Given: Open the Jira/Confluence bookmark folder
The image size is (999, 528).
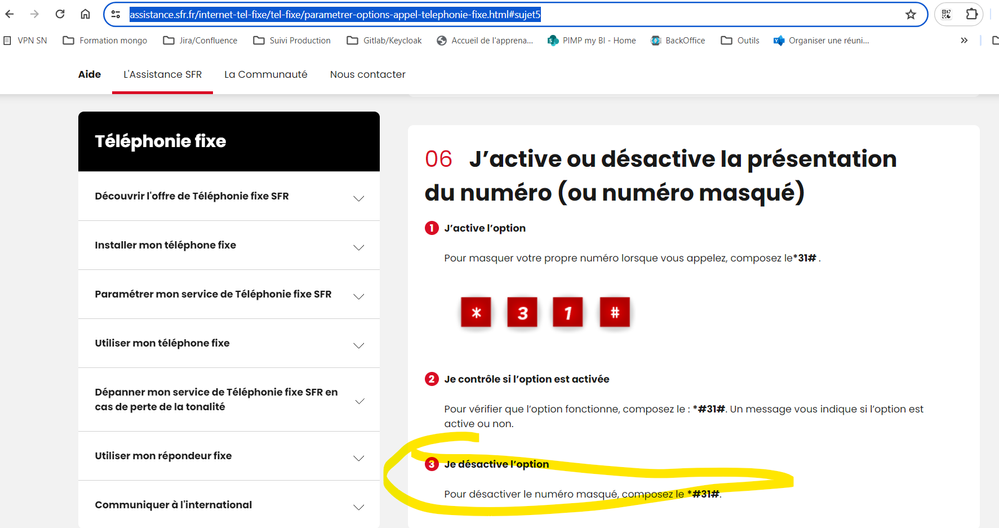Looking at the screenshot, I should pyautogui.click(x=200, y=40).
